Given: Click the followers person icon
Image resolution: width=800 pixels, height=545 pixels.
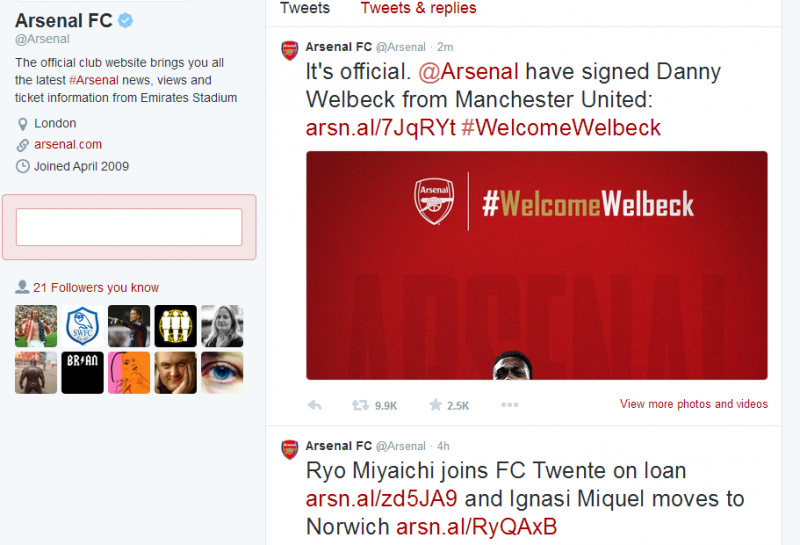Looking at the screenshot, I should 22,287.
